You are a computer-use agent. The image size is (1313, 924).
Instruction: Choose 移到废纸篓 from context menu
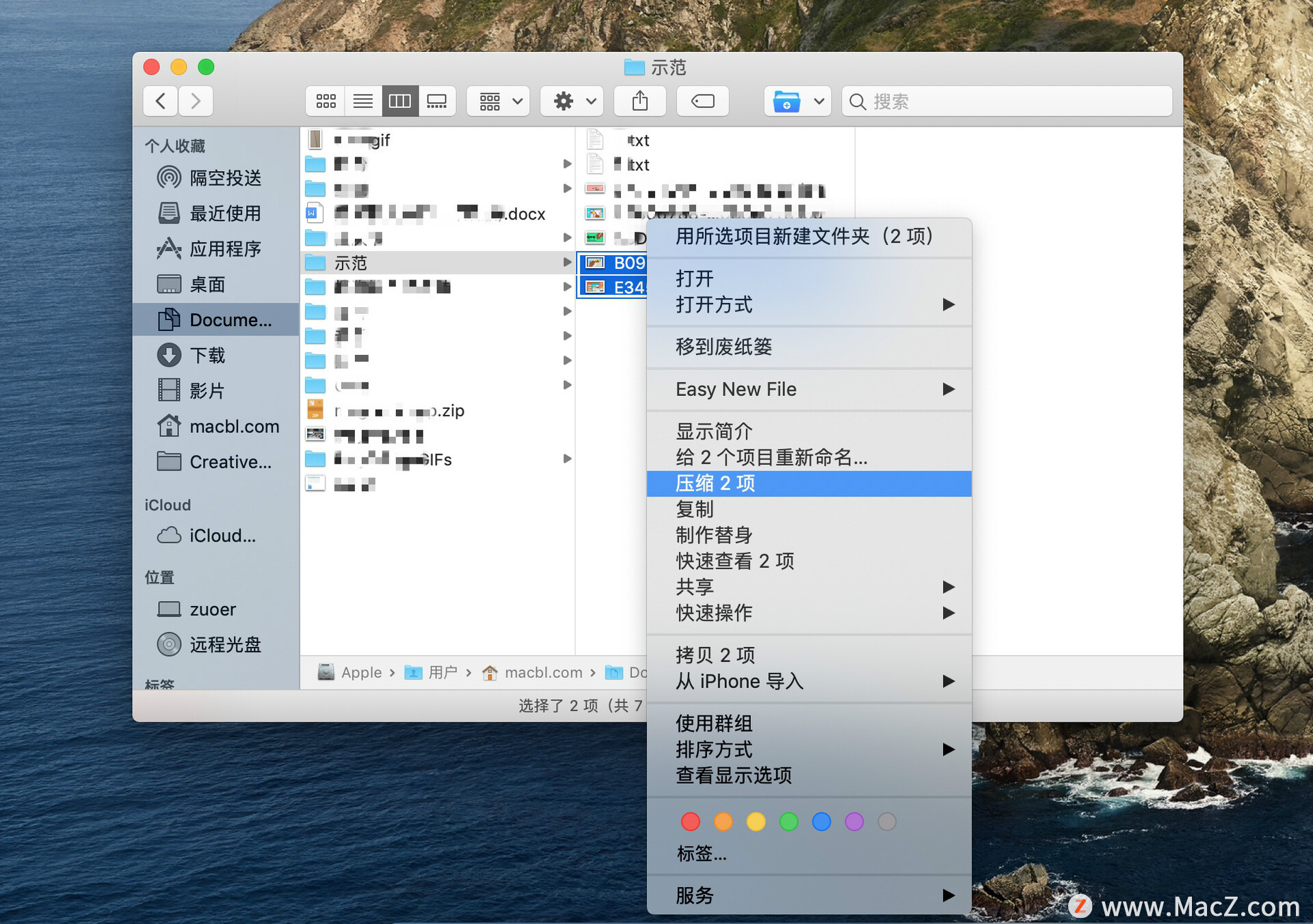[809, 347]
